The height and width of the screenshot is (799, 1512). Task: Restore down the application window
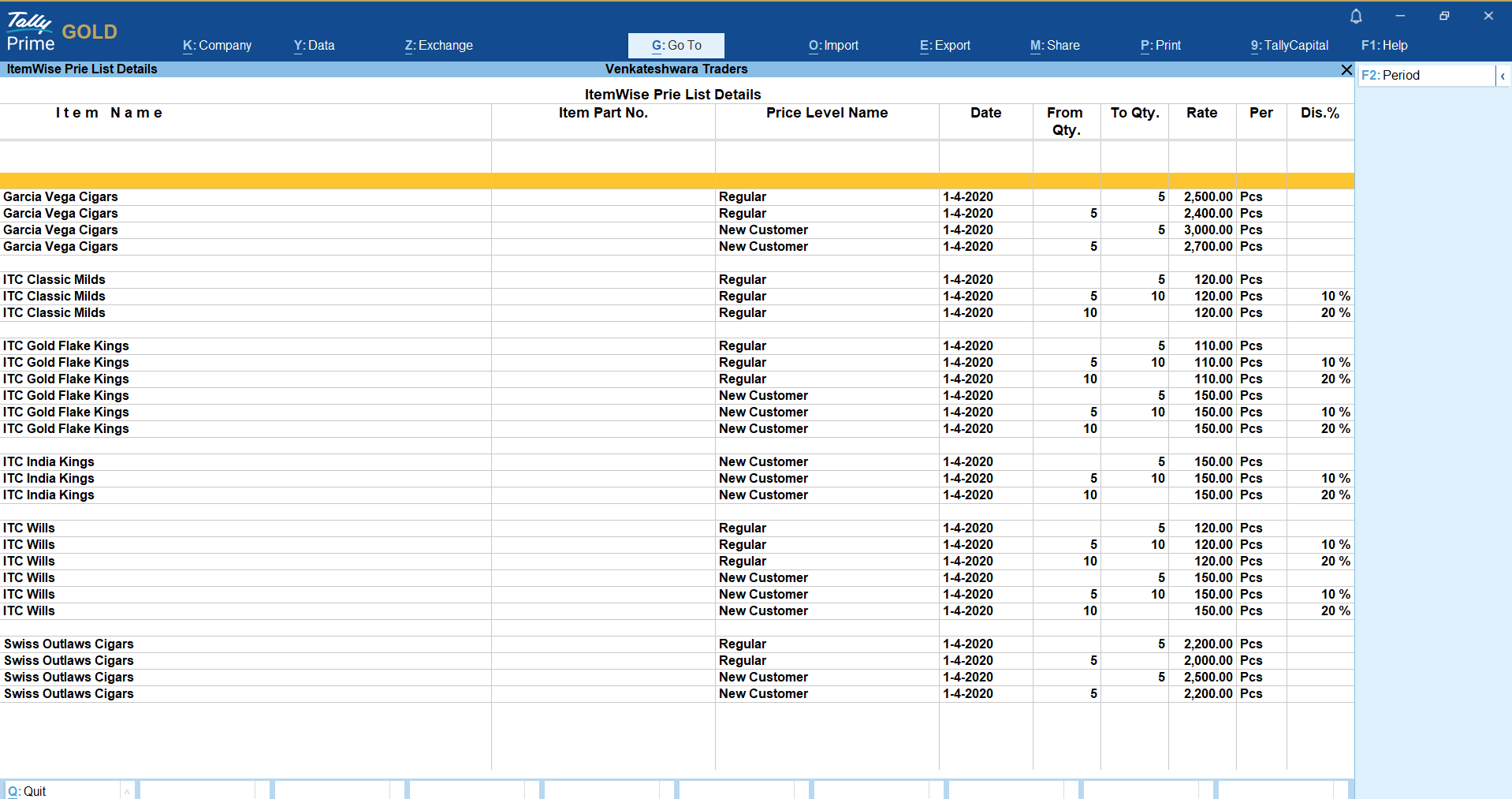coord(1444,16)
